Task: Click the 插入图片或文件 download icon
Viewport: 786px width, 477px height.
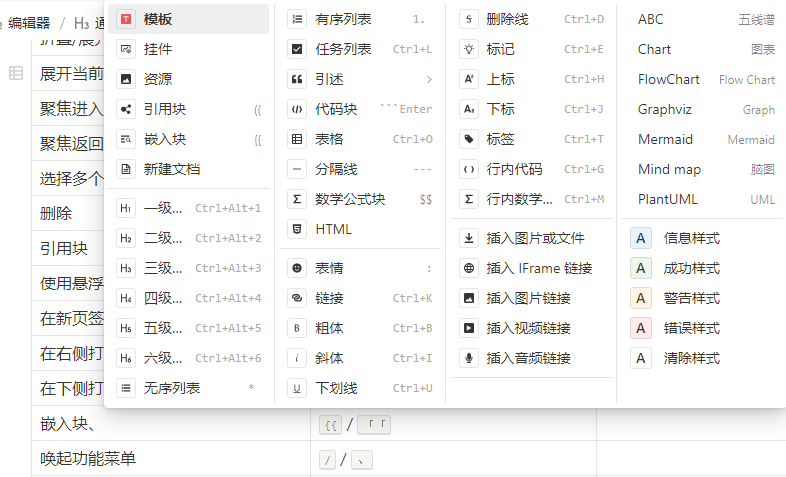Action: click(469, 238)
